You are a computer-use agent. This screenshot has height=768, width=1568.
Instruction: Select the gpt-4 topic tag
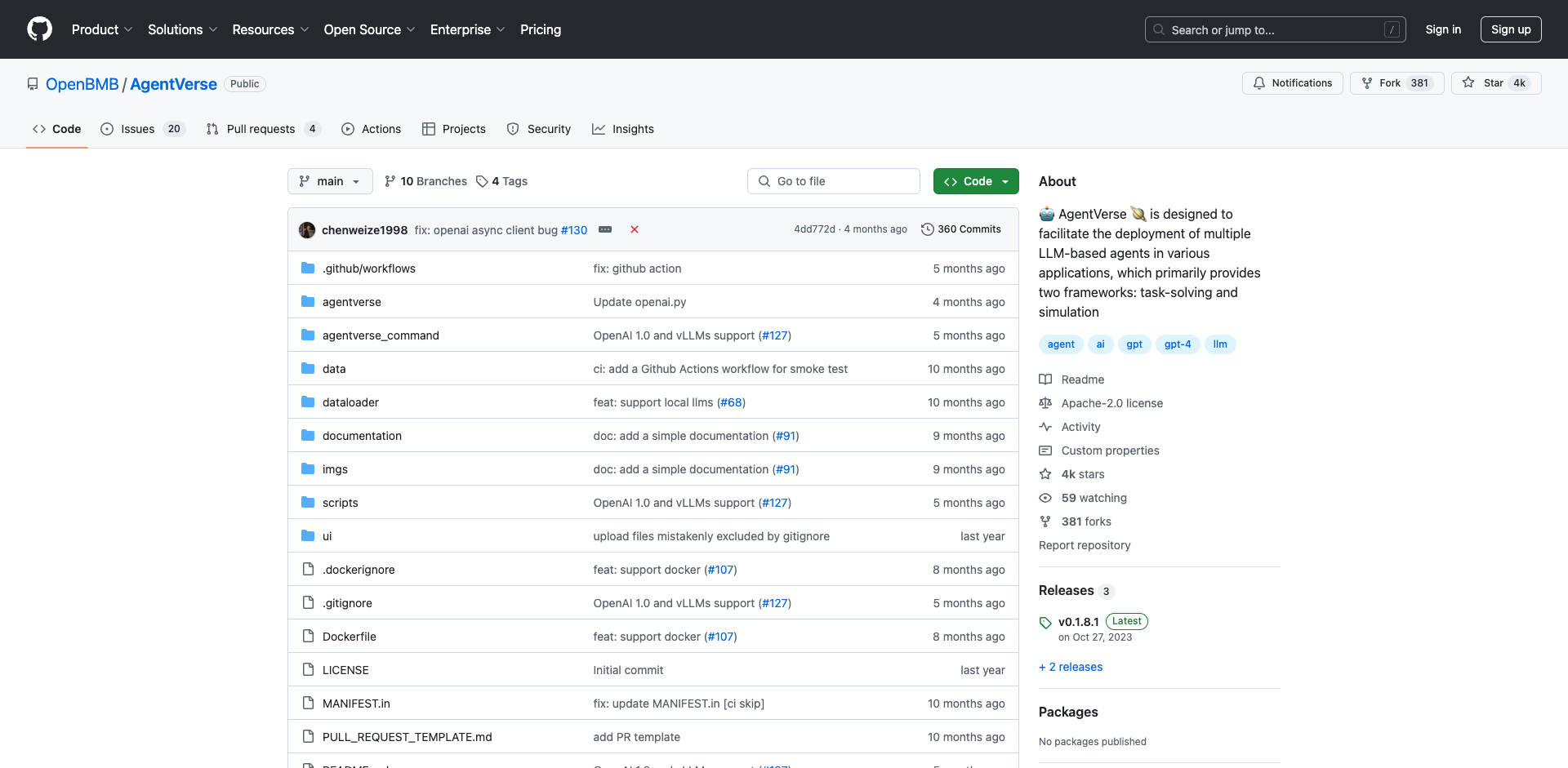(1178, 344)
